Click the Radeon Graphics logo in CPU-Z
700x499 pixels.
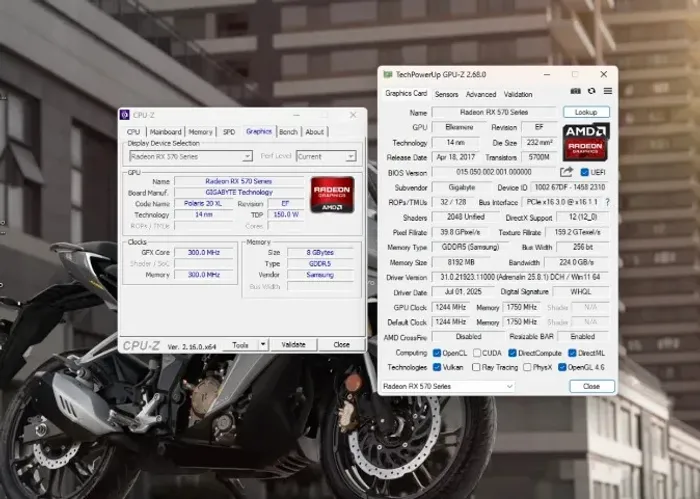[x=332, y=195]
